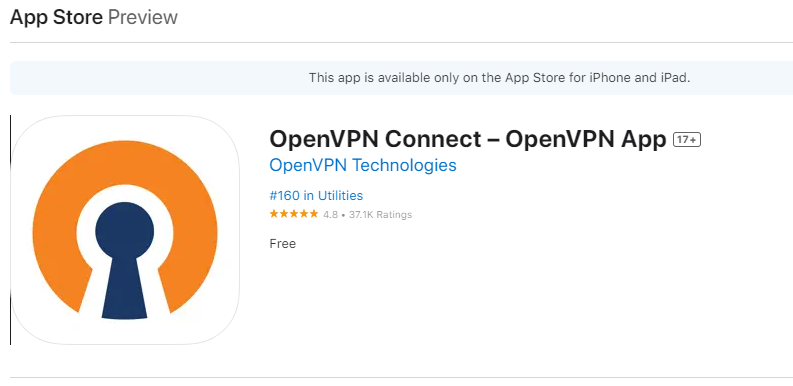
Task: Click the OpenVPN Connect app icon
Action: click(125, 230)
